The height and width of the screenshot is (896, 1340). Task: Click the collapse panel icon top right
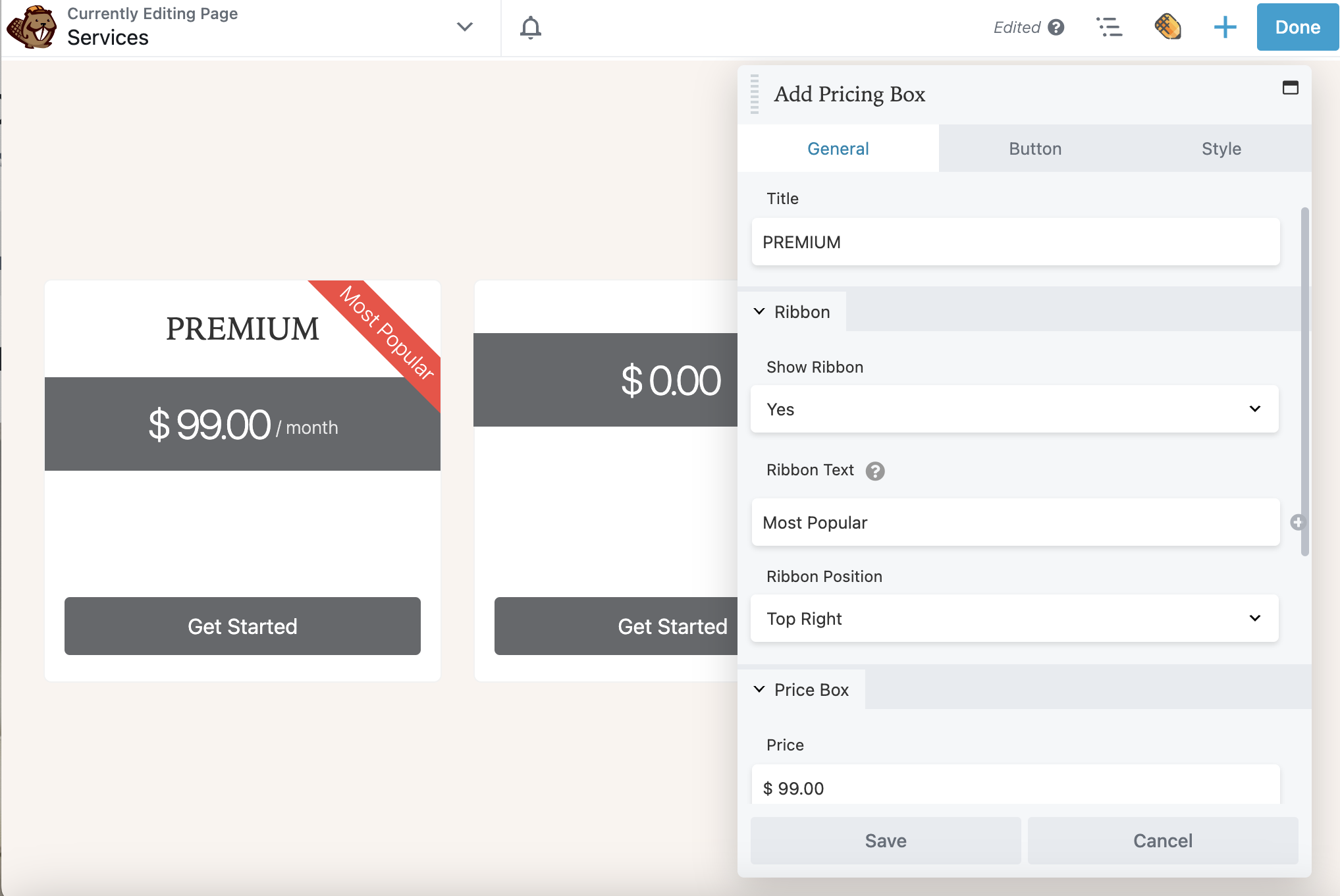point(1290,88)
